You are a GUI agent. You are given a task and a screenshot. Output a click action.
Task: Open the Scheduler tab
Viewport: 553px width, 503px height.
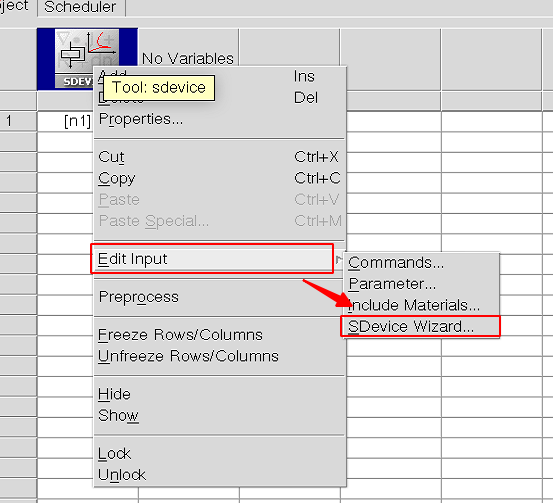(x=81, y=7)
